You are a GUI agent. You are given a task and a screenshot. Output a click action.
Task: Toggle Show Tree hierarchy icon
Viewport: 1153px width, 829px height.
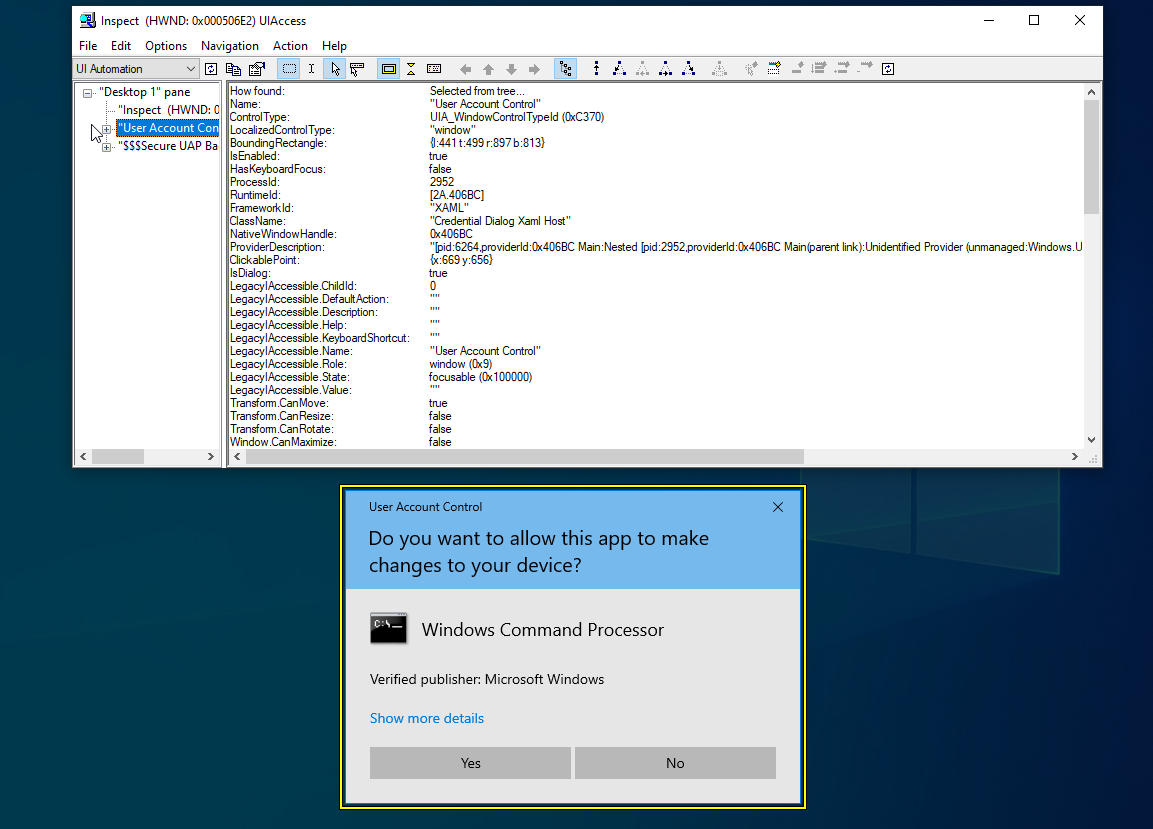[565, 69]
